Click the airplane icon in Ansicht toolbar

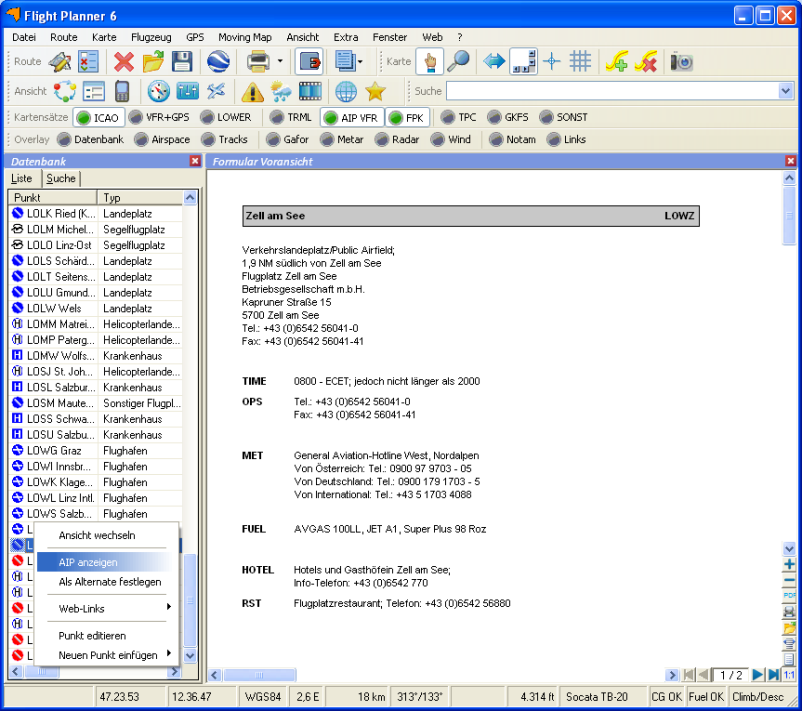(216, 92)
